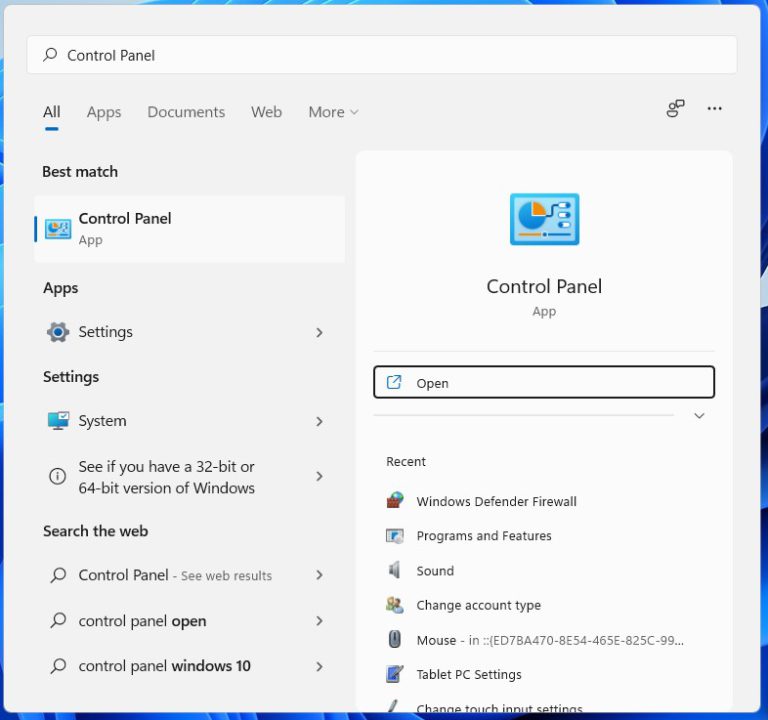Image resolution: width=768 pixels, height=720 pixels.
Task: Click the Mouse icon in Recent list
Action: (395, 640)
